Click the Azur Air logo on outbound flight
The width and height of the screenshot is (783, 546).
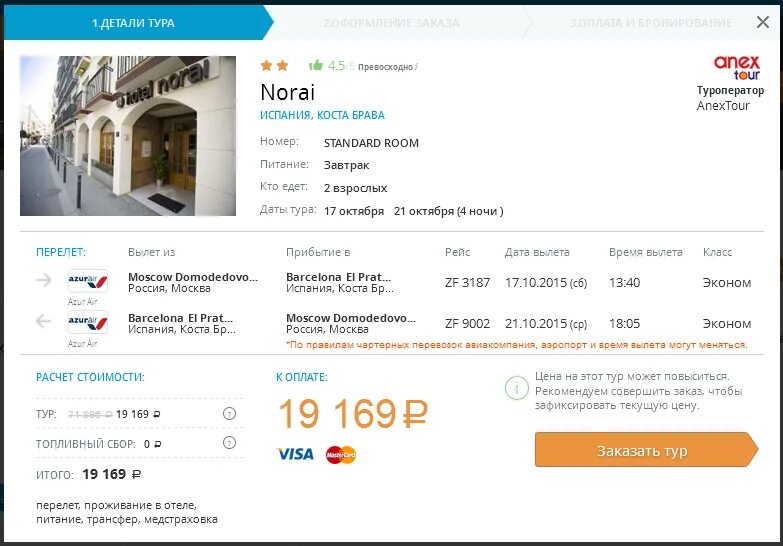coord(87,281)
